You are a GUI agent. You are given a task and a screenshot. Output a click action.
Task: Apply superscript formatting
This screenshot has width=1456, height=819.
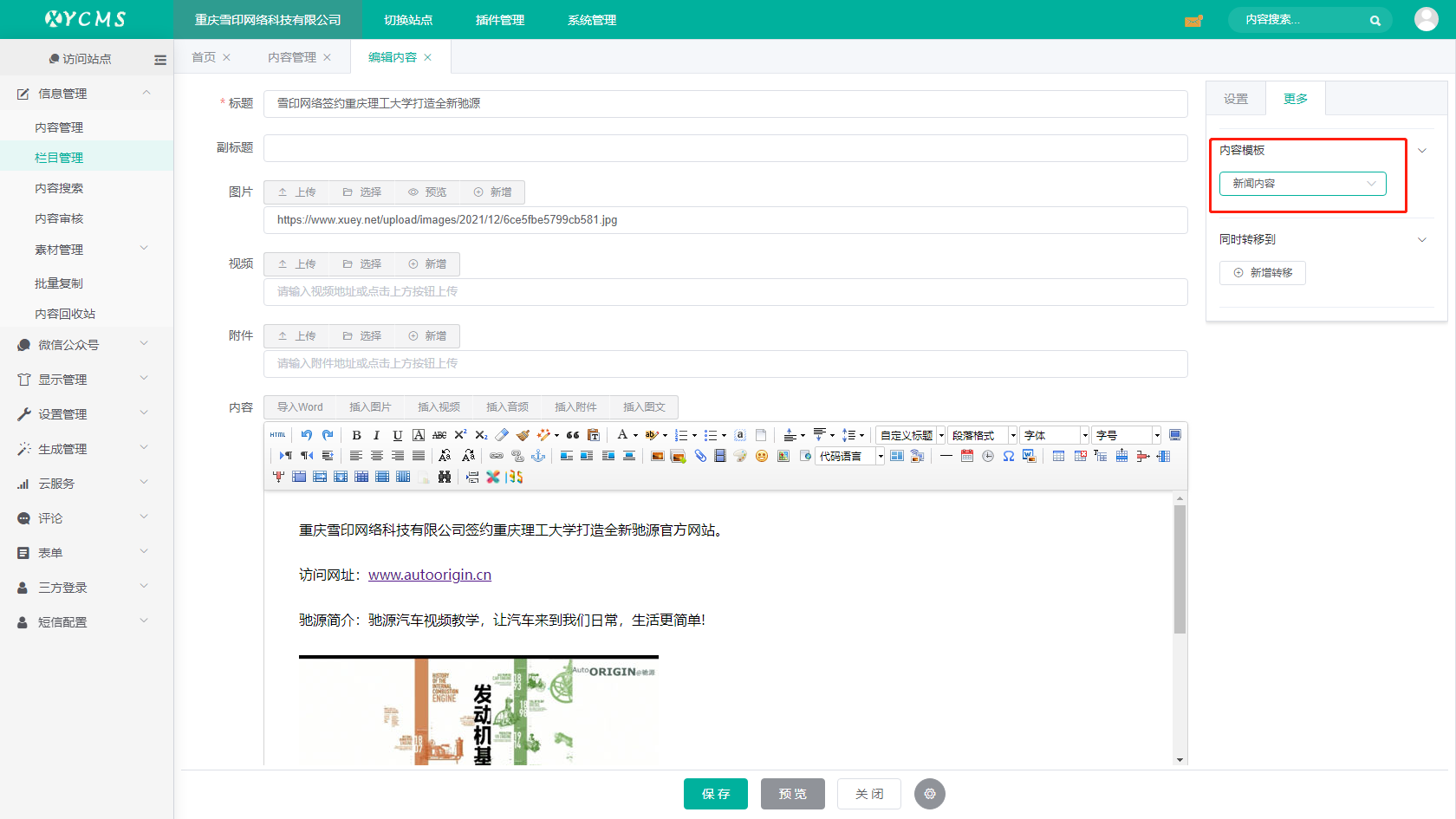coord(460,435)
